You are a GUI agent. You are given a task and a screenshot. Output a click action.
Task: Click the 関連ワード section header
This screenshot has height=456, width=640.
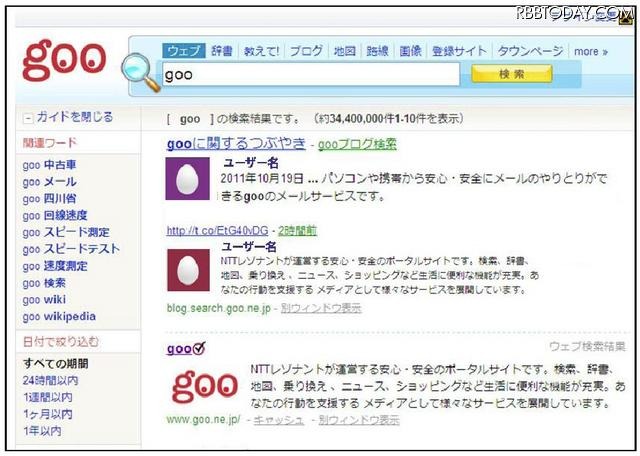[50, 143]
